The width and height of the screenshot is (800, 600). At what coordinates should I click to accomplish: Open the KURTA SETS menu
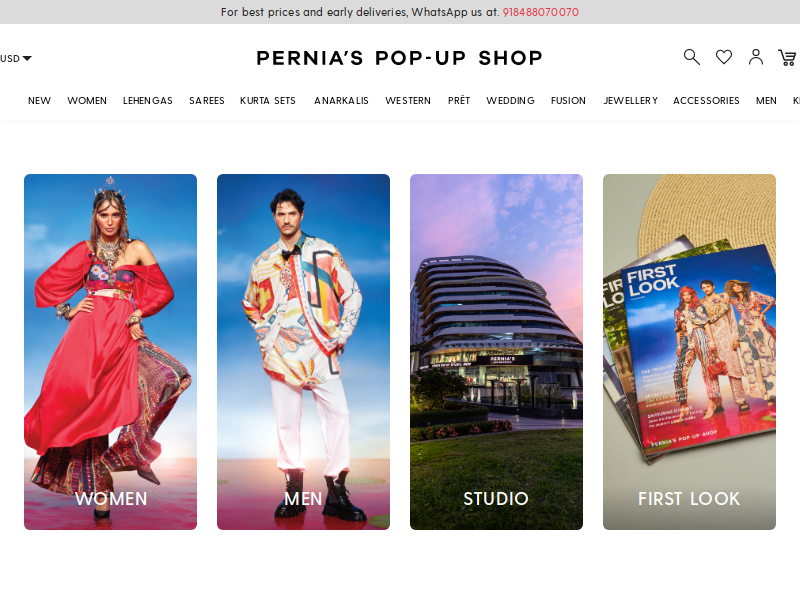click(x=268, y=101)
